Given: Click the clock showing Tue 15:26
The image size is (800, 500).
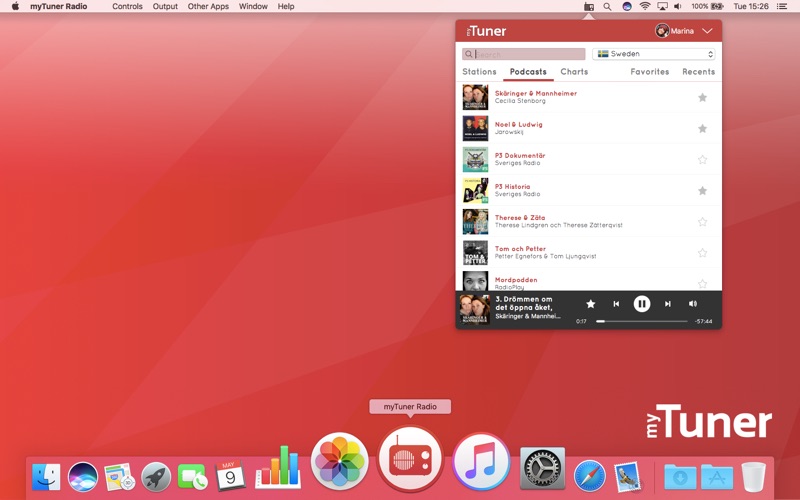Looking at the screenshot, I should pyautogui.click(x=751, y=7).
